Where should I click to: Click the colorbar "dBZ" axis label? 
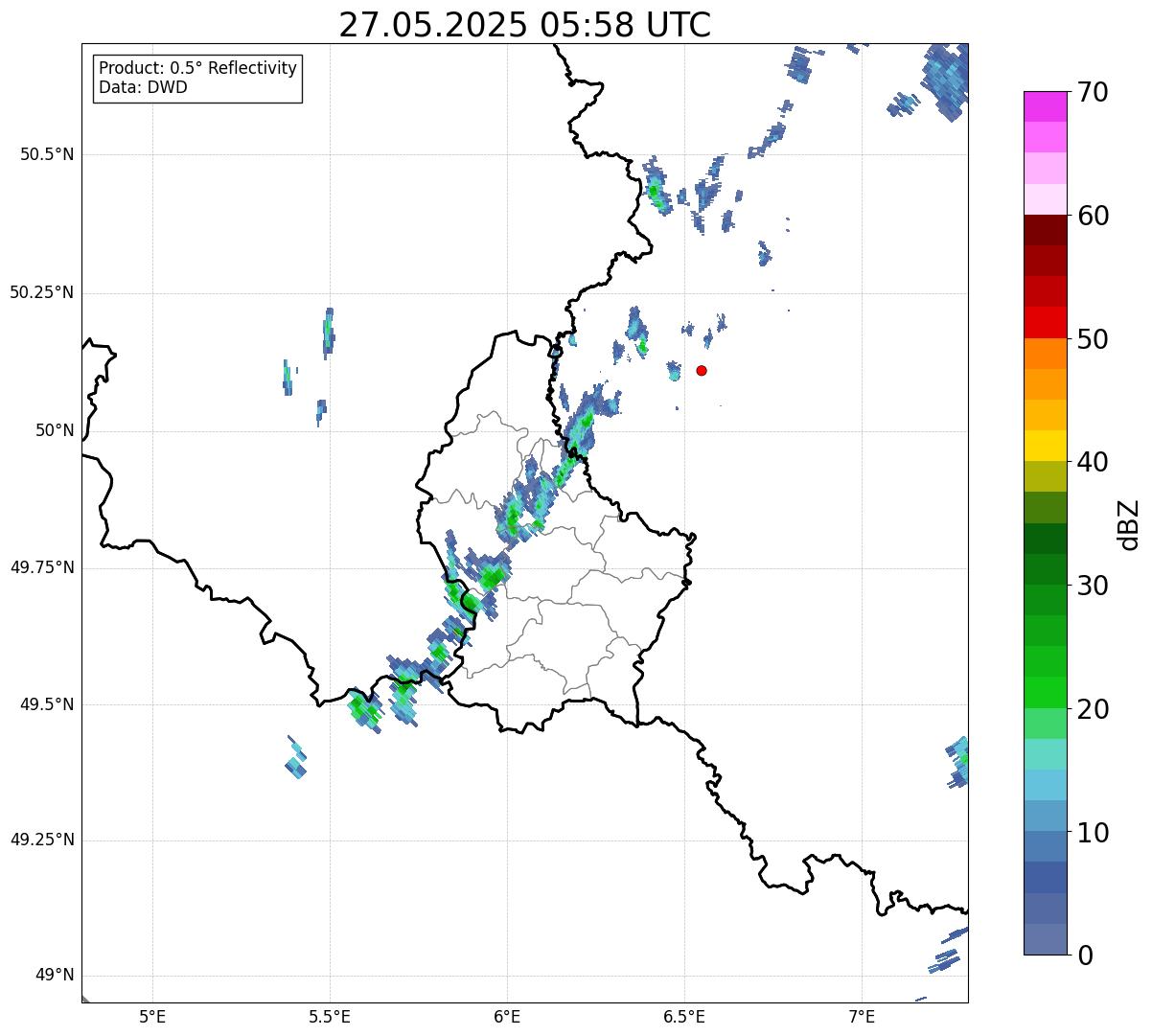pos(1129,524)
